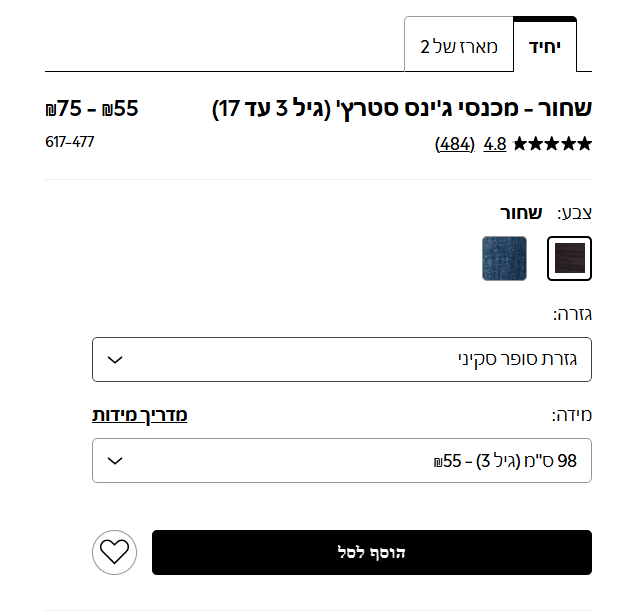Screen dimensions: 644x615
Task: View the (484) reviews link
Action: 455,144
